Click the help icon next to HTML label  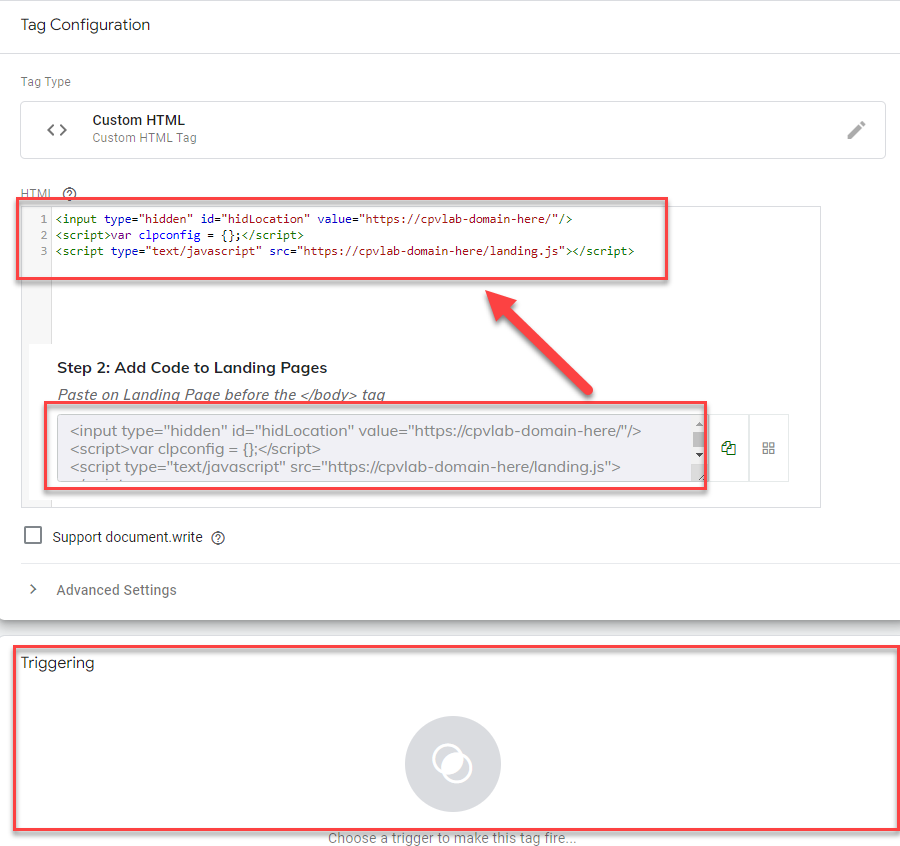tap(69, 194)
